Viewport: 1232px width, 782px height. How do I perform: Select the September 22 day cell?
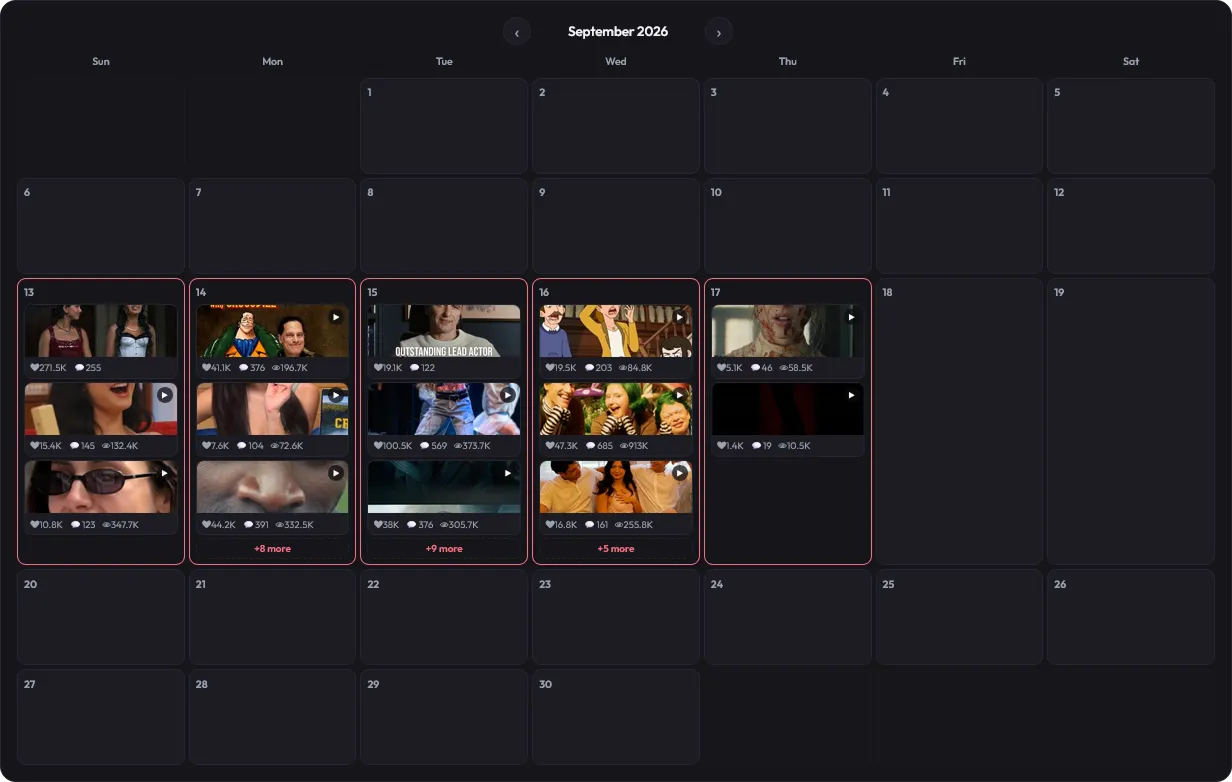pyautogui.click(x=444, y=617)
